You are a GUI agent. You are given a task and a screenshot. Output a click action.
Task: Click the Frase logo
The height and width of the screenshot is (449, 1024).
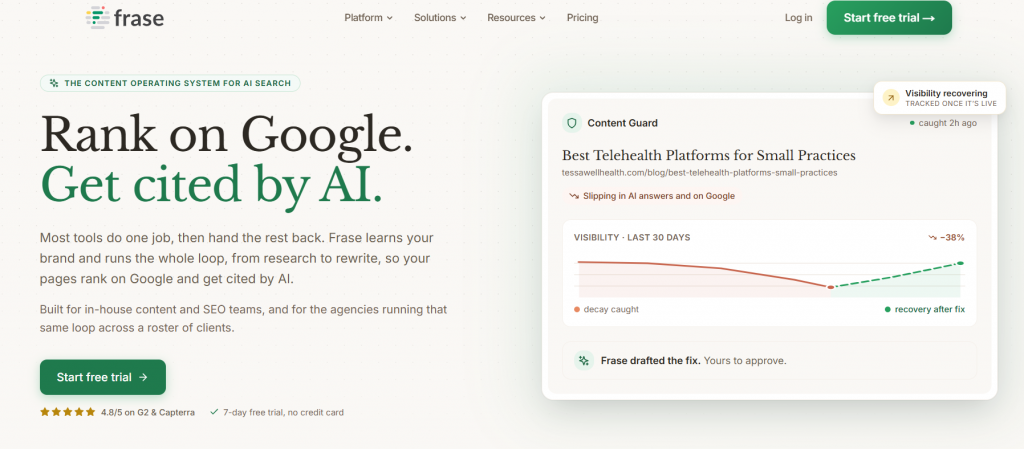[x=125, y=18]
